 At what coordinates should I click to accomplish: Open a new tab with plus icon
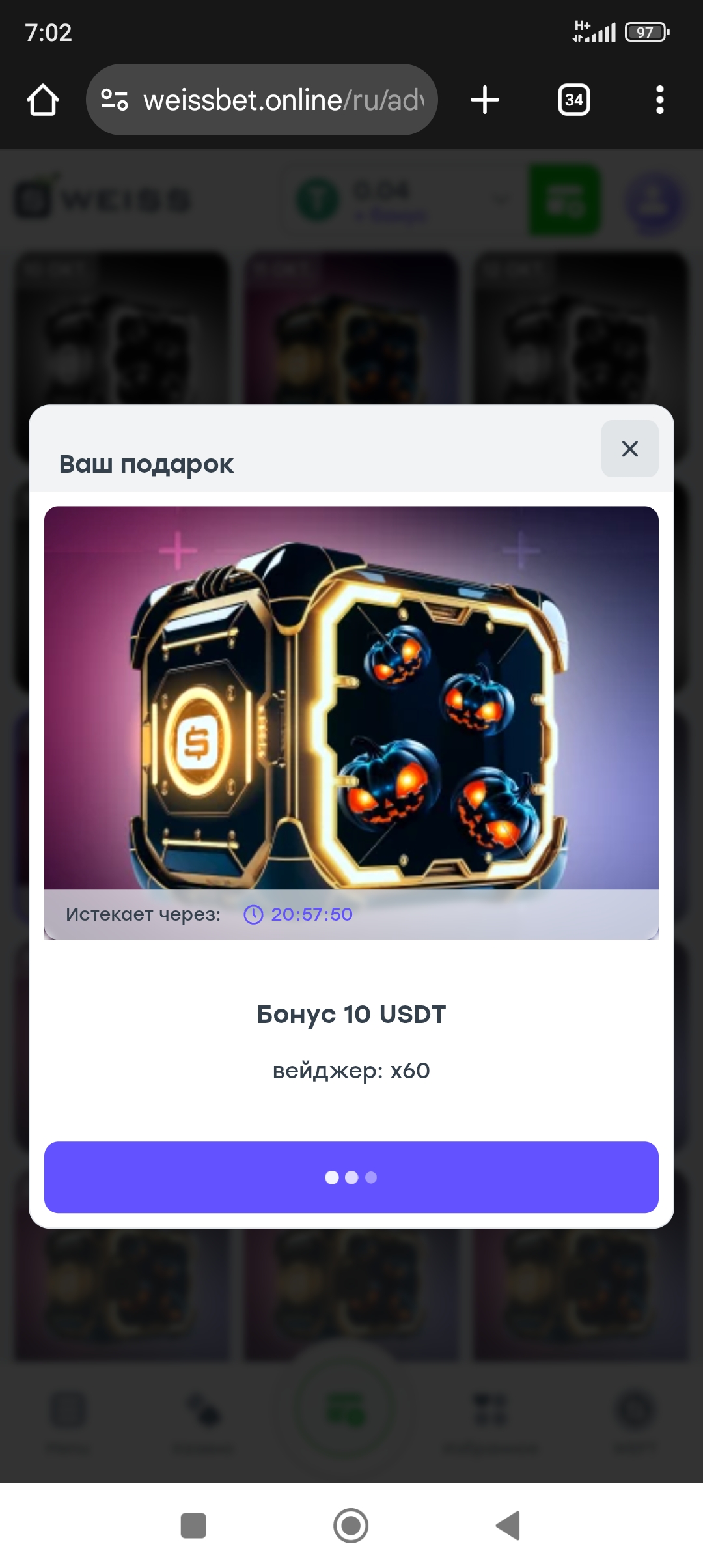coord(485,100)
